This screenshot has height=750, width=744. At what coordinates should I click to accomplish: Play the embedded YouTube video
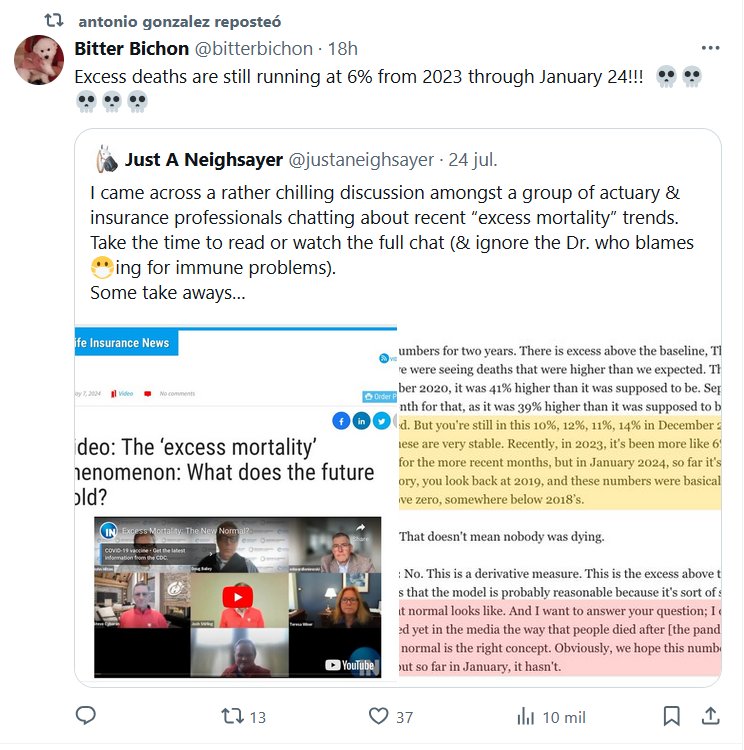pos(237,597)
